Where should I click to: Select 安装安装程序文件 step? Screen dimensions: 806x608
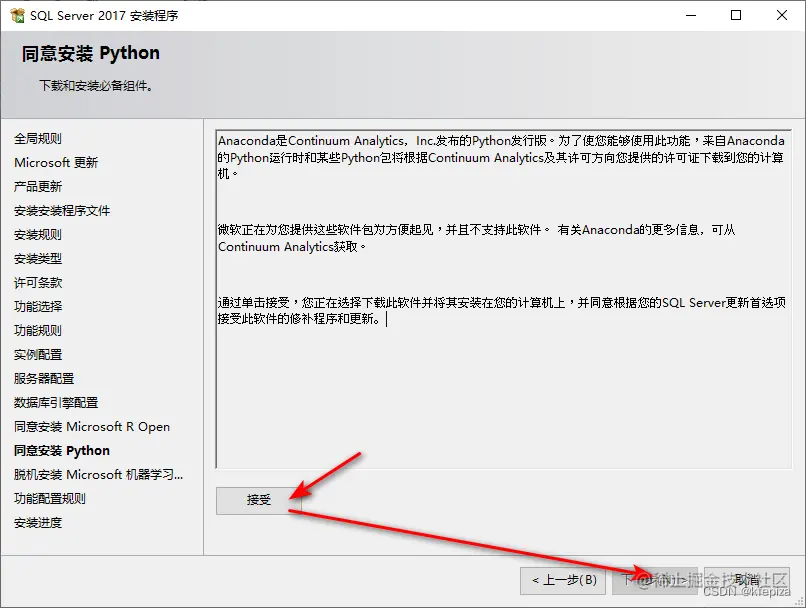point(62,211)
